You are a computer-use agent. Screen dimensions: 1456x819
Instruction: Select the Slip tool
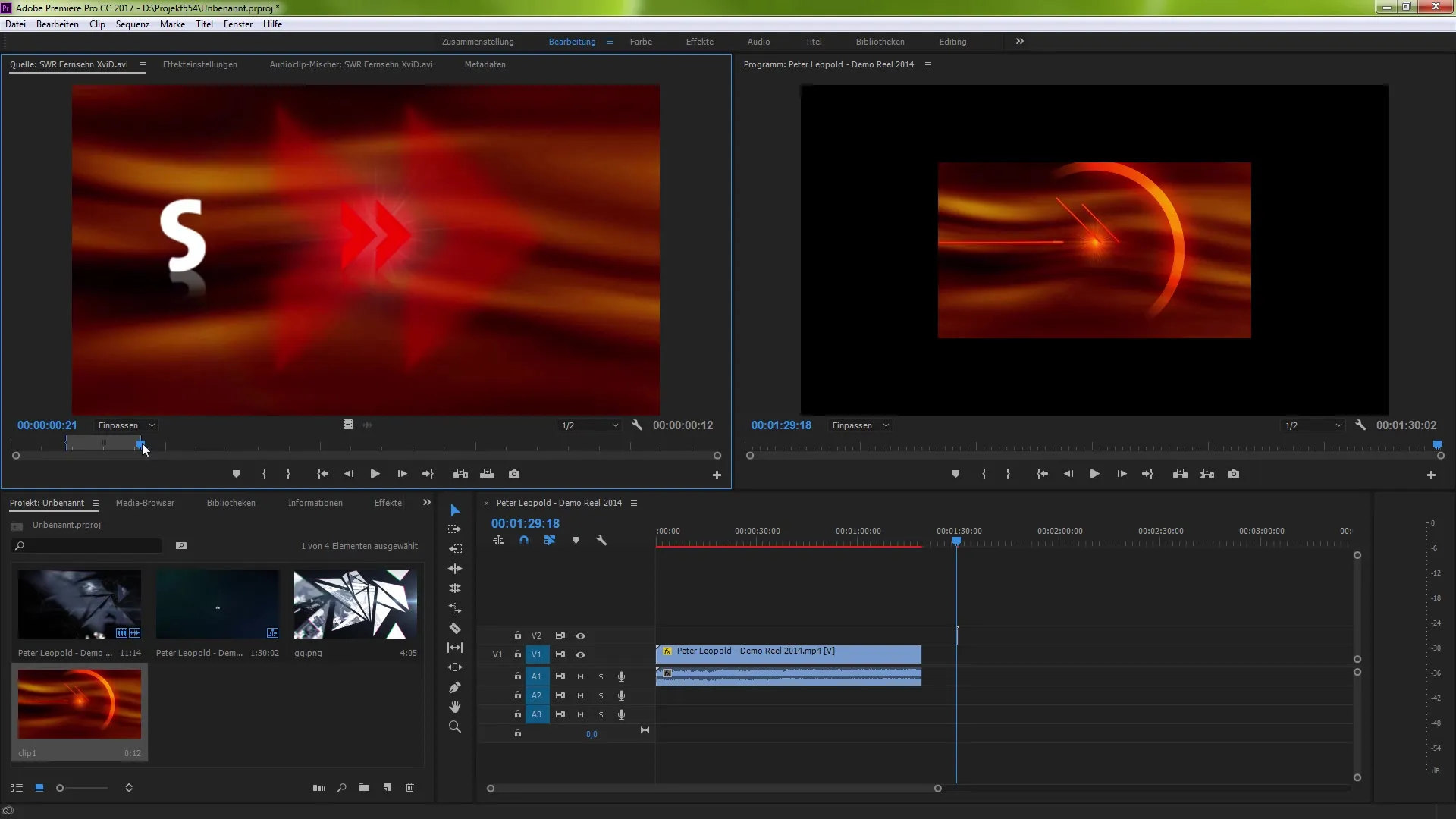pyautogui.click(x=455, y=648)
